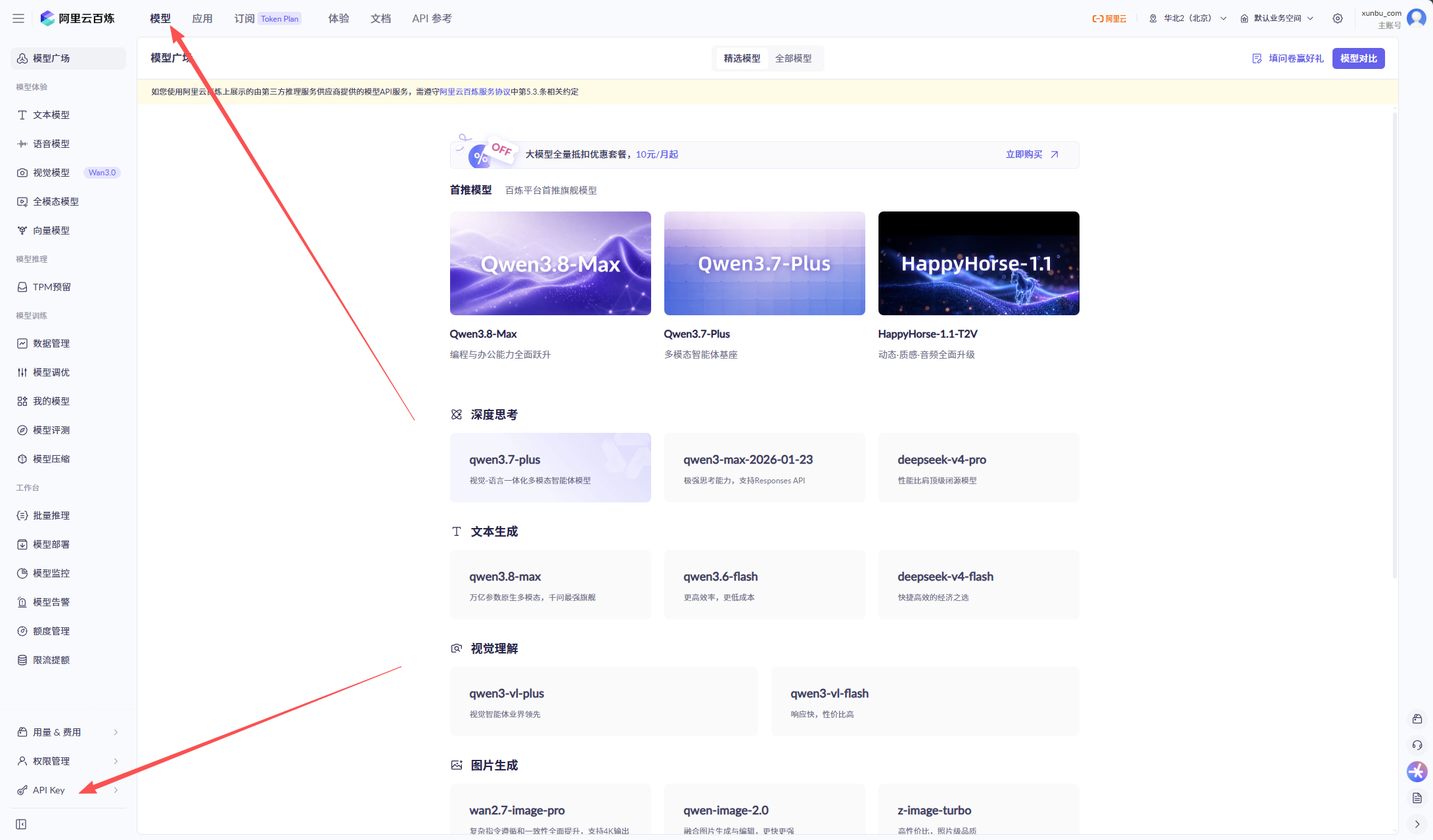The image size is (1433, 840).
Task: Click 填问卷赢好礼 link
Action: (1288, 58)
